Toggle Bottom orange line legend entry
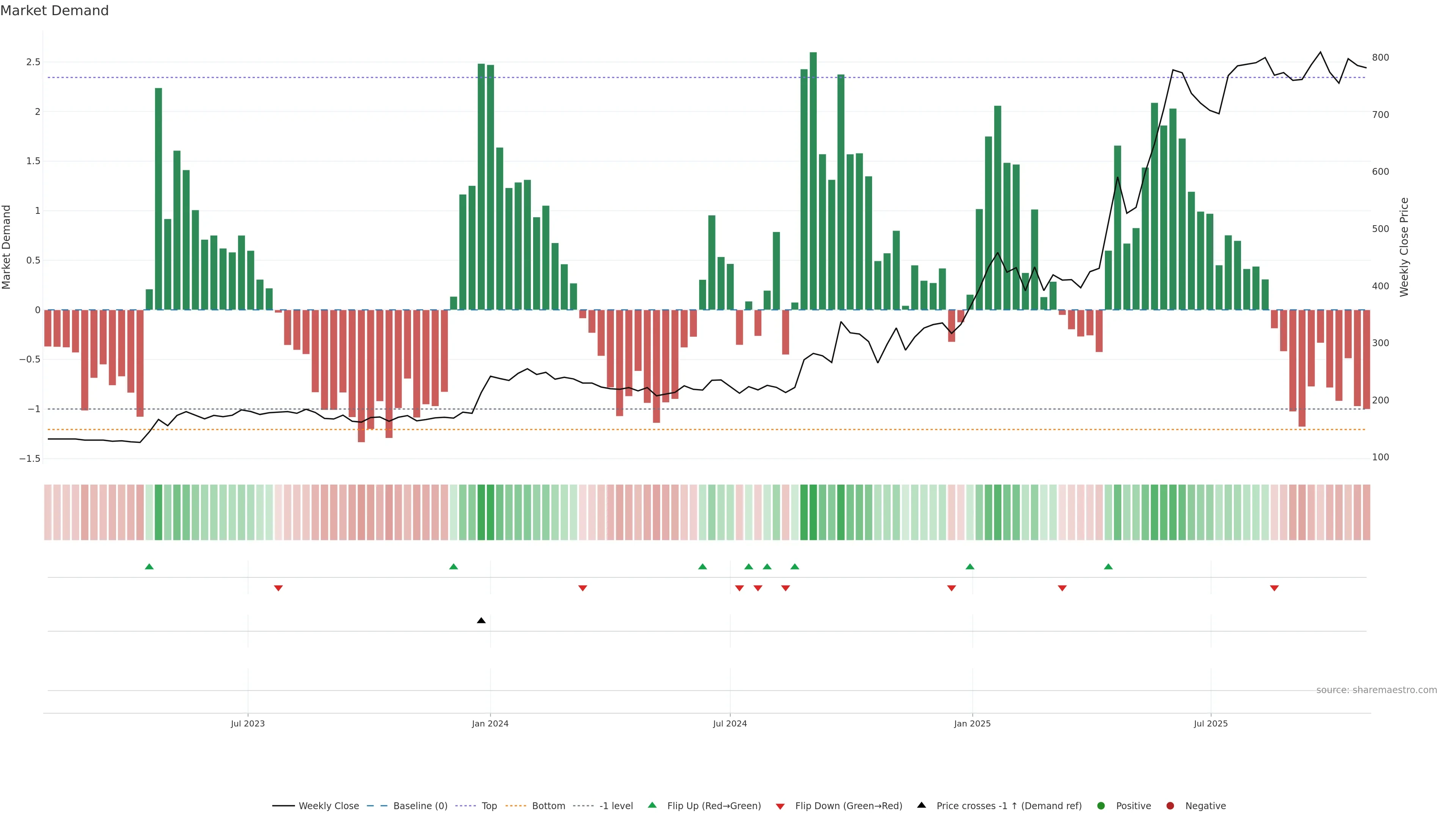The image size is (1456, 819). coord(548,806)
